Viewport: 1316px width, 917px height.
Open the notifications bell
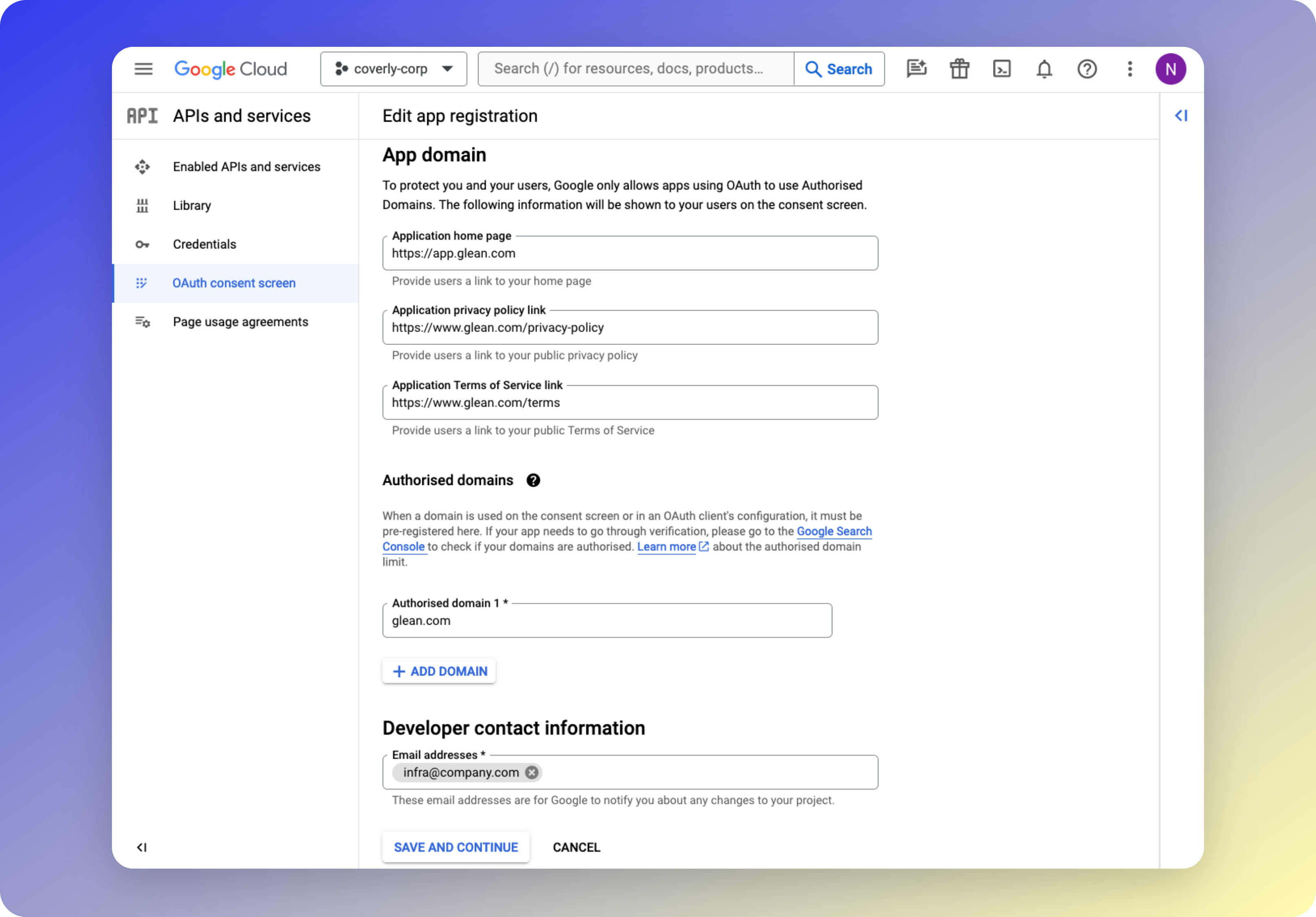point(1044,69)
